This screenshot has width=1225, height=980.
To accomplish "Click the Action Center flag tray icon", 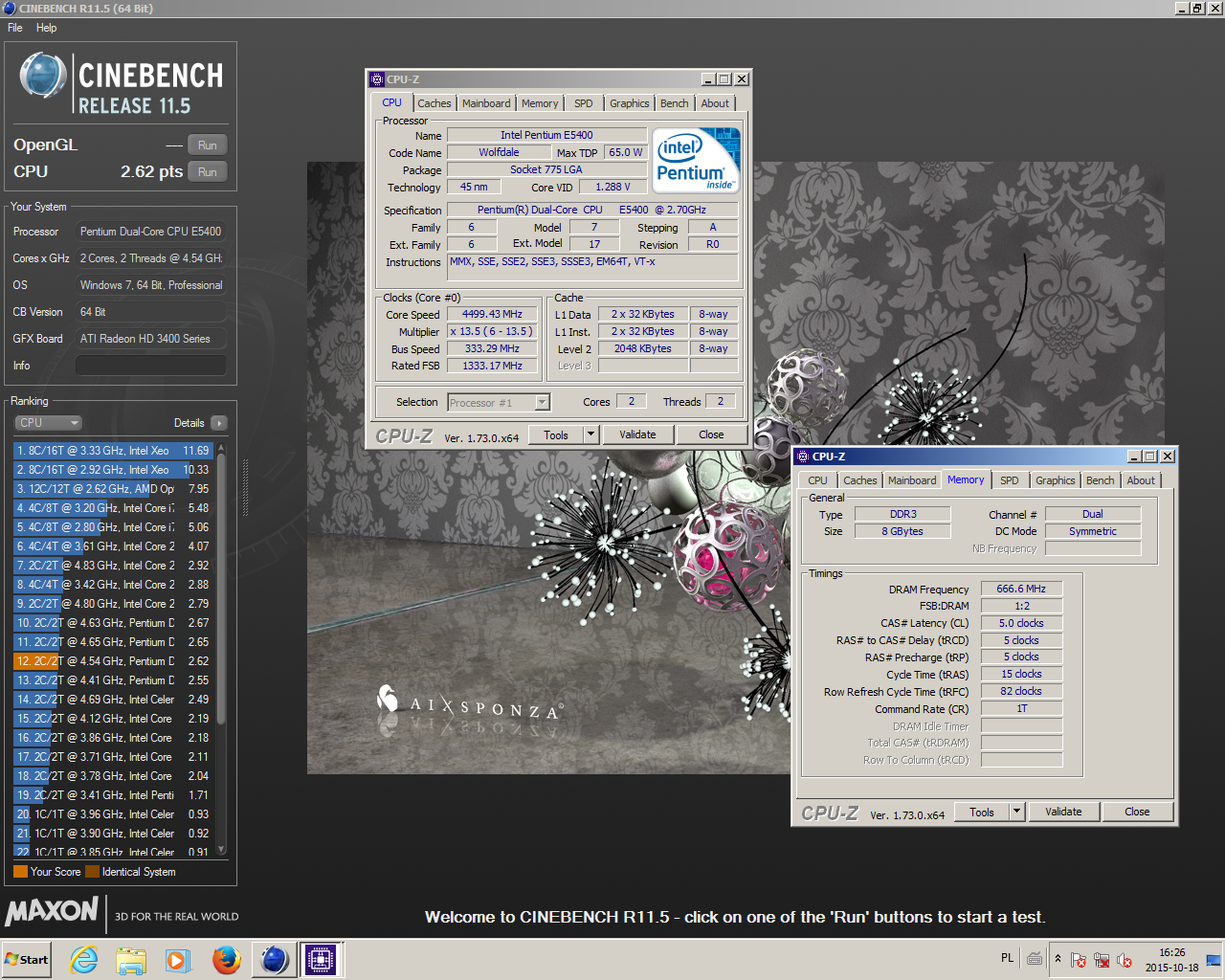I will click(x=1079, y=960).
